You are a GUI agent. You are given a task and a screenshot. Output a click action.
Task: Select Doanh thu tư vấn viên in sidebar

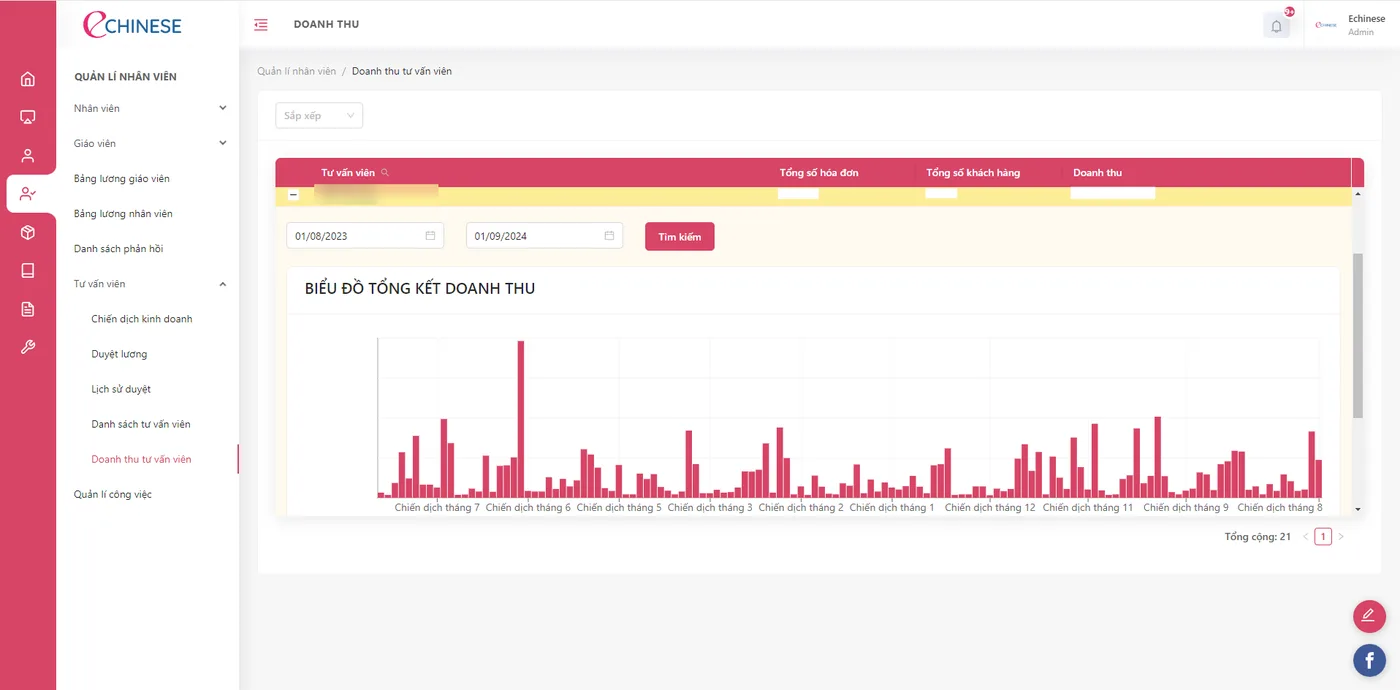(141, 459)
